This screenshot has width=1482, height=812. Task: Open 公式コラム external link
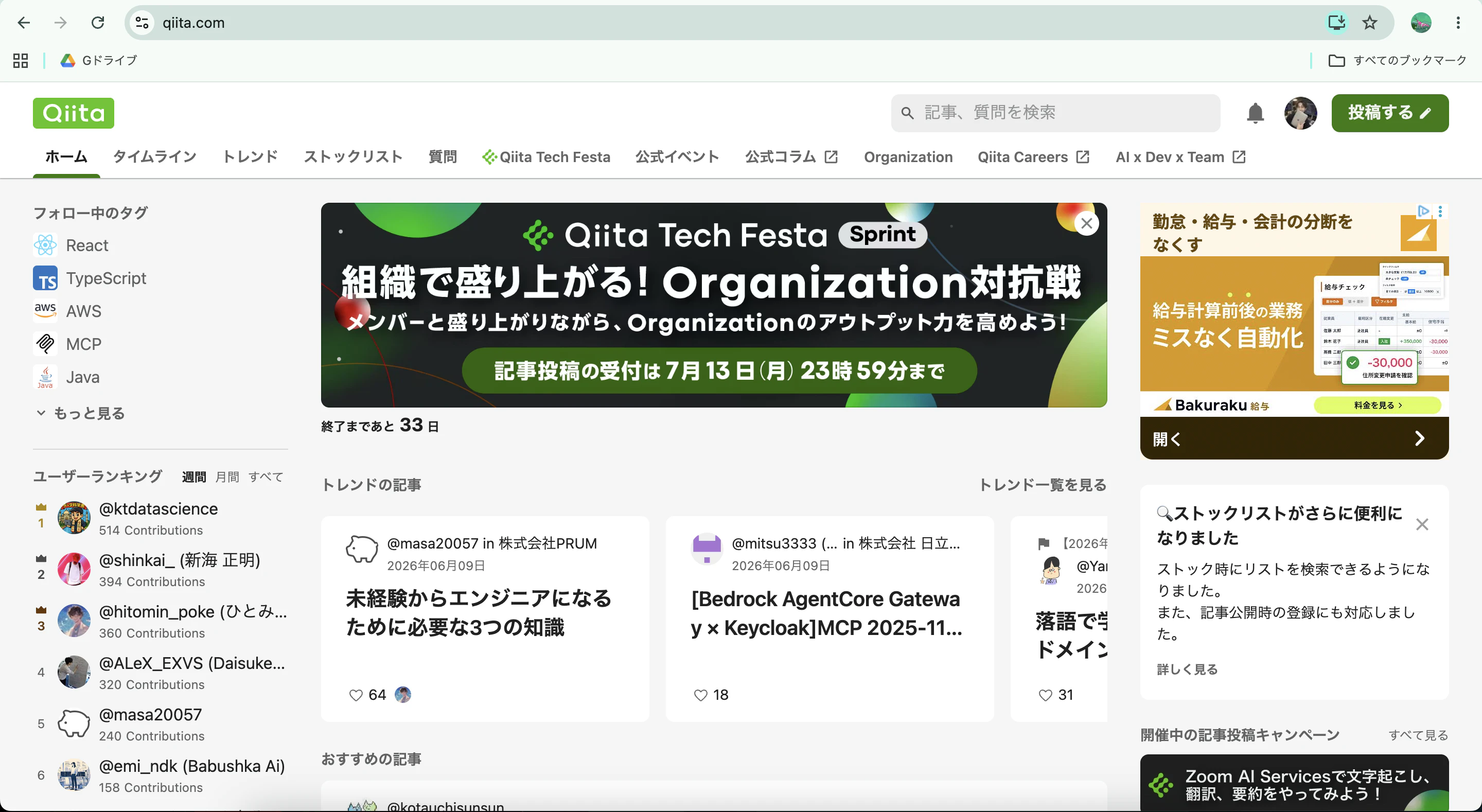click(x=791, y=156)
